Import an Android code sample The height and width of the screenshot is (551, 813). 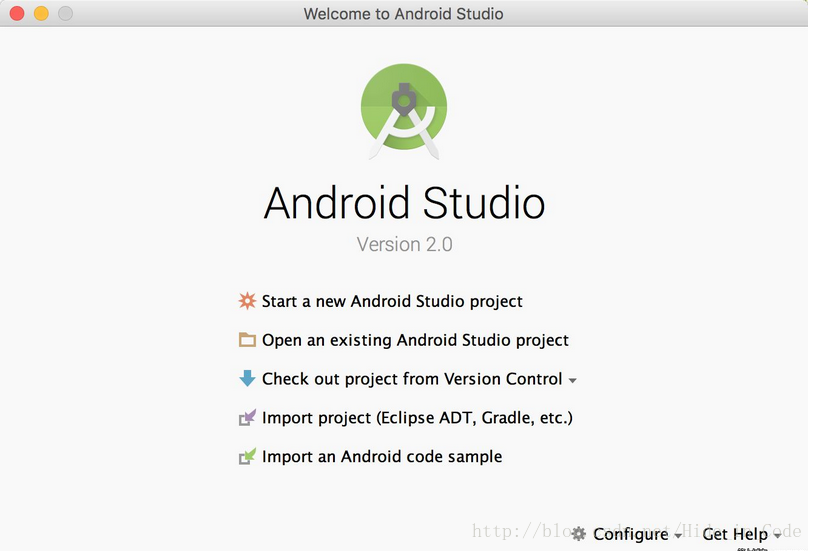coord(382,457)
